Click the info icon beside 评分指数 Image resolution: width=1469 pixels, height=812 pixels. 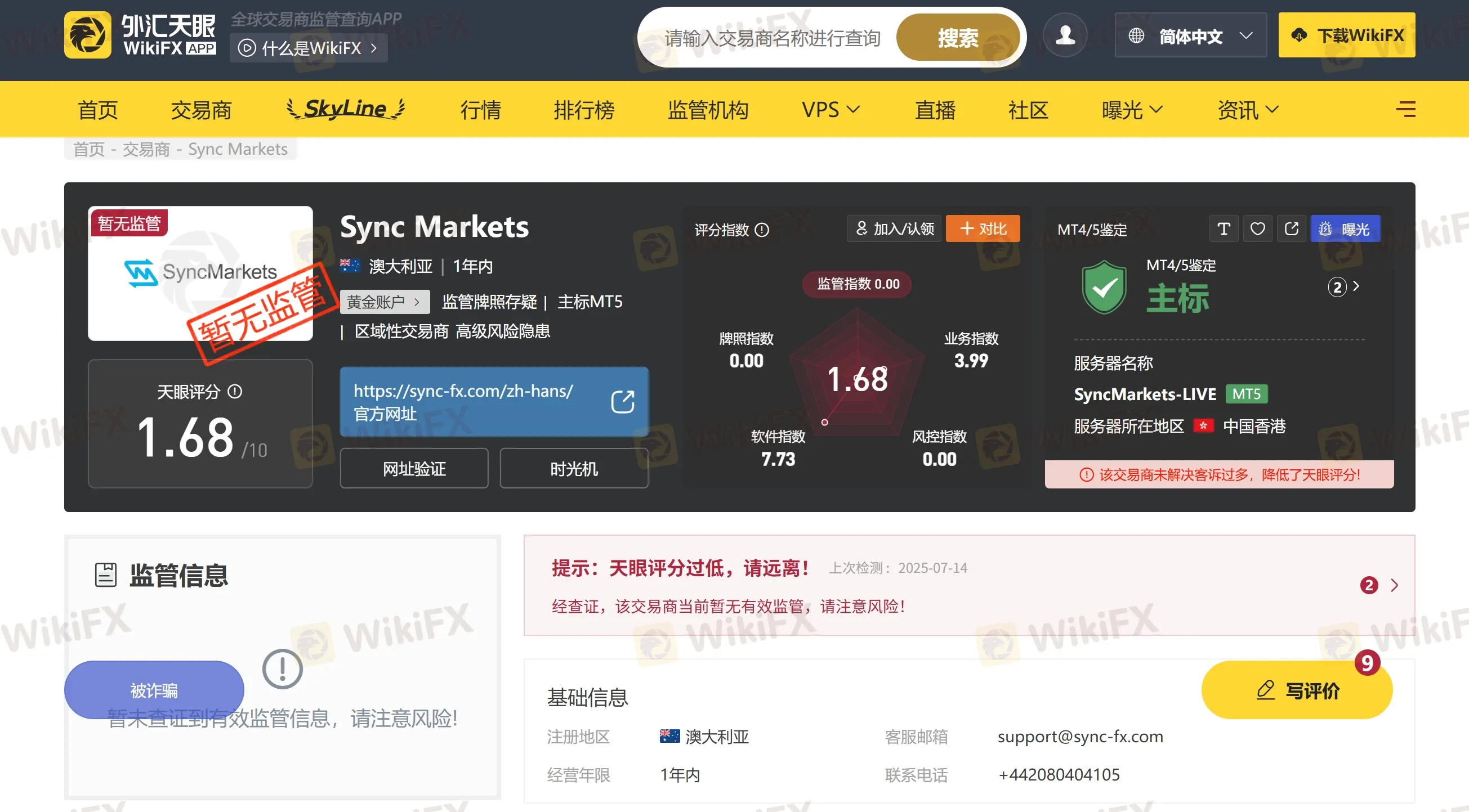click(x=762, y=230)
